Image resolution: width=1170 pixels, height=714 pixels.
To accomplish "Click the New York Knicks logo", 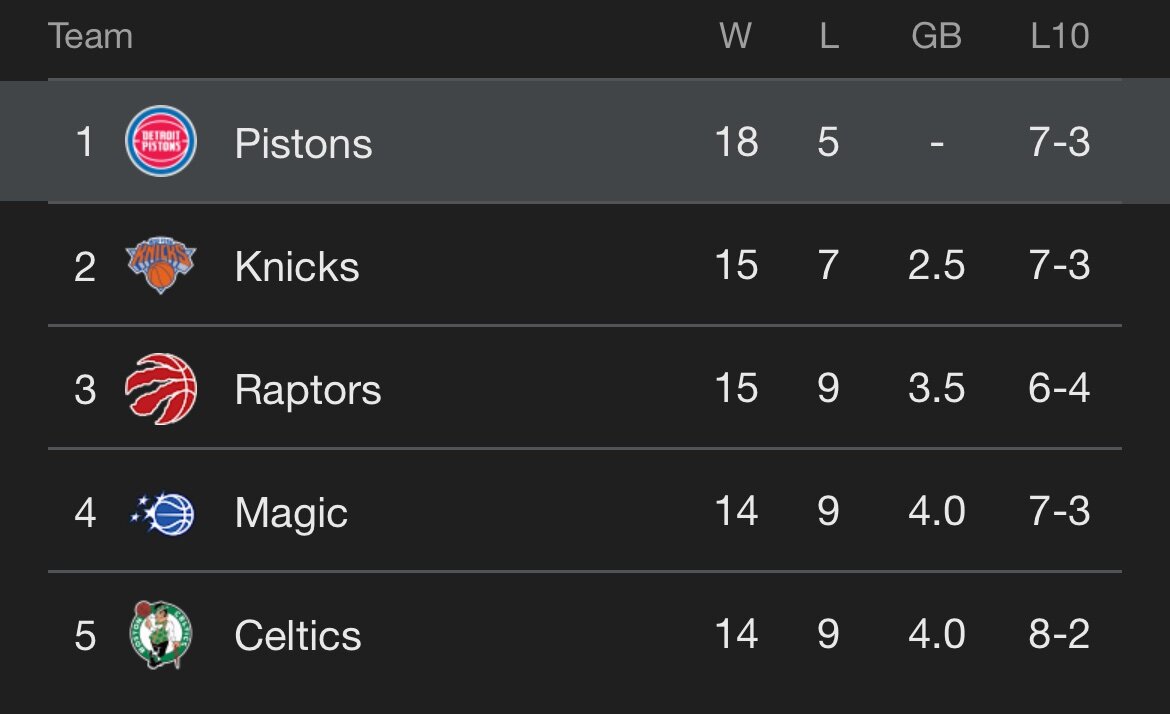I will point(160,266).
